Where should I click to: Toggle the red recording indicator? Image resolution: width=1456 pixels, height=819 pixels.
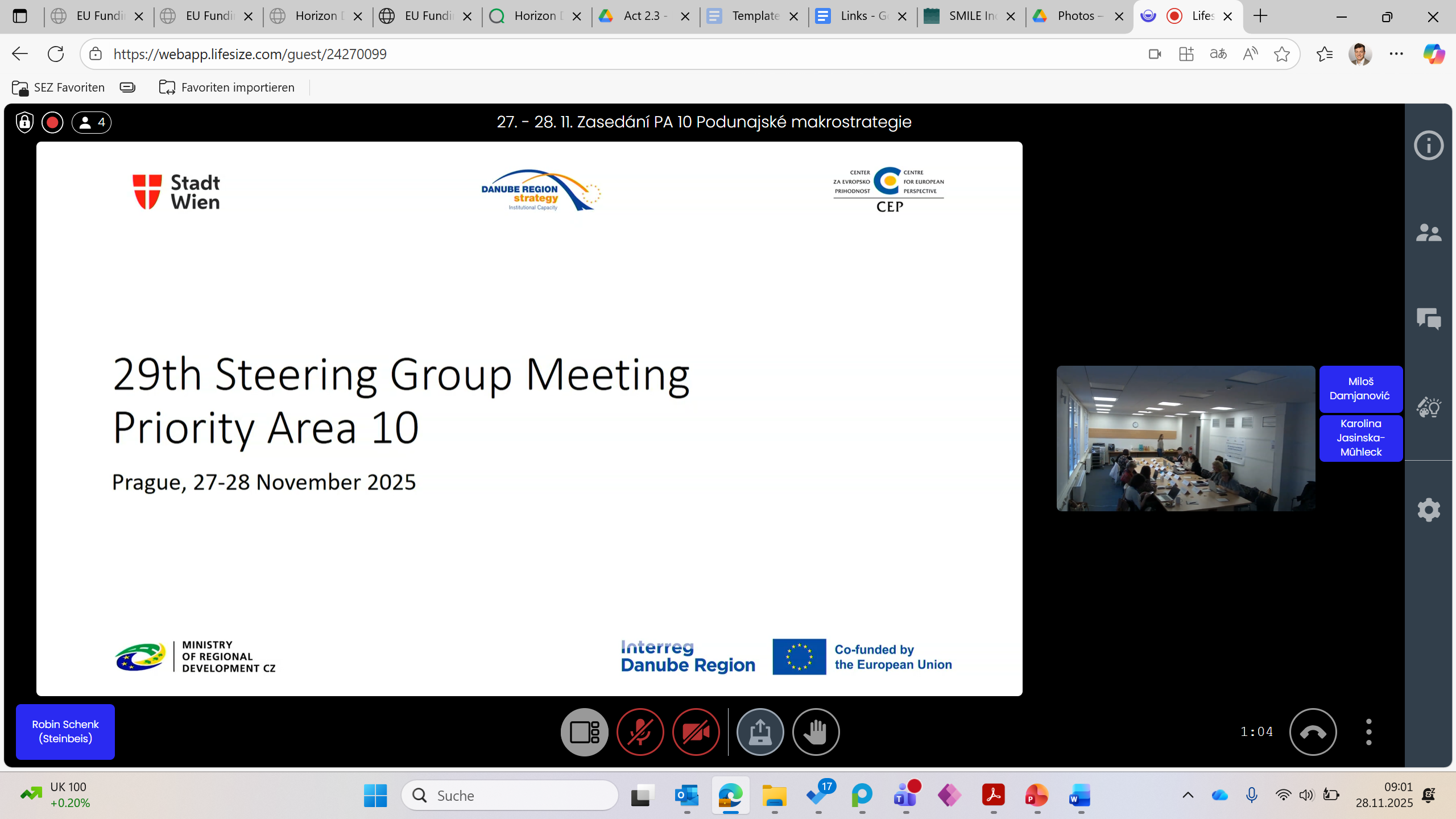click(x=52, y=122)
